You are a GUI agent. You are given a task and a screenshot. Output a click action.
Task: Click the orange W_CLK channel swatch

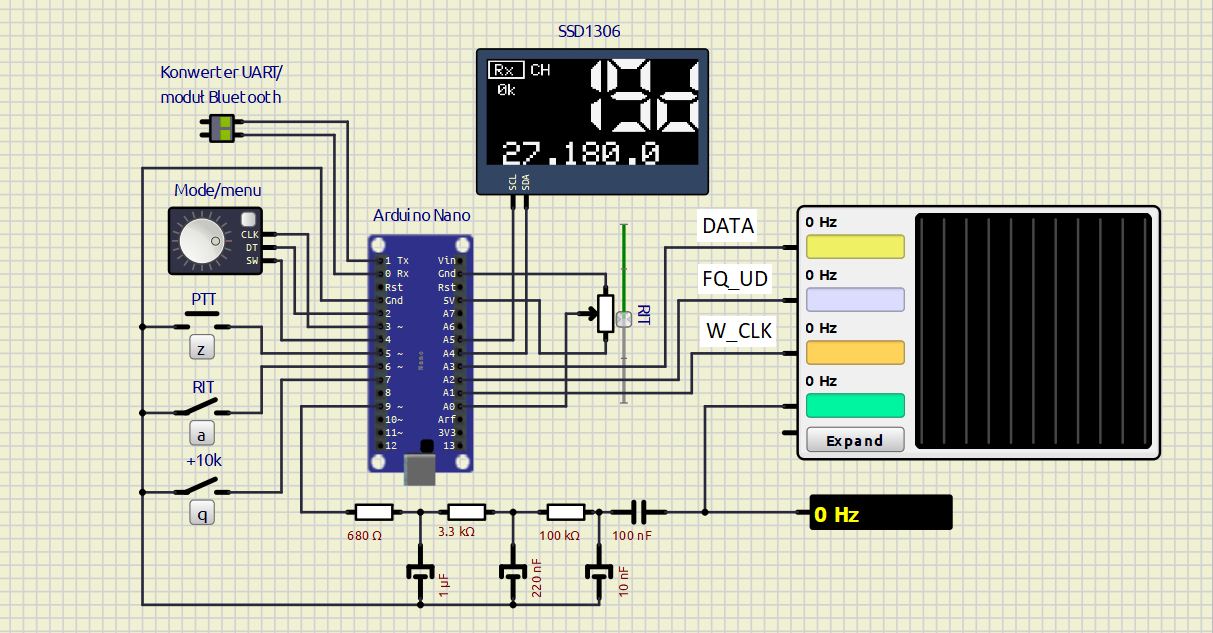tap(855, 352)
